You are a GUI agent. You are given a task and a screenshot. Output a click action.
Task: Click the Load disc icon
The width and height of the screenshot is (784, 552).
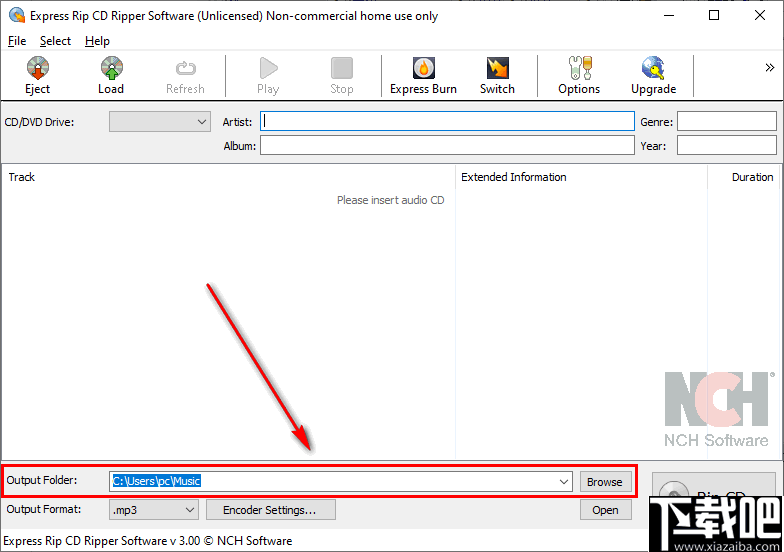tap(112, 68)
